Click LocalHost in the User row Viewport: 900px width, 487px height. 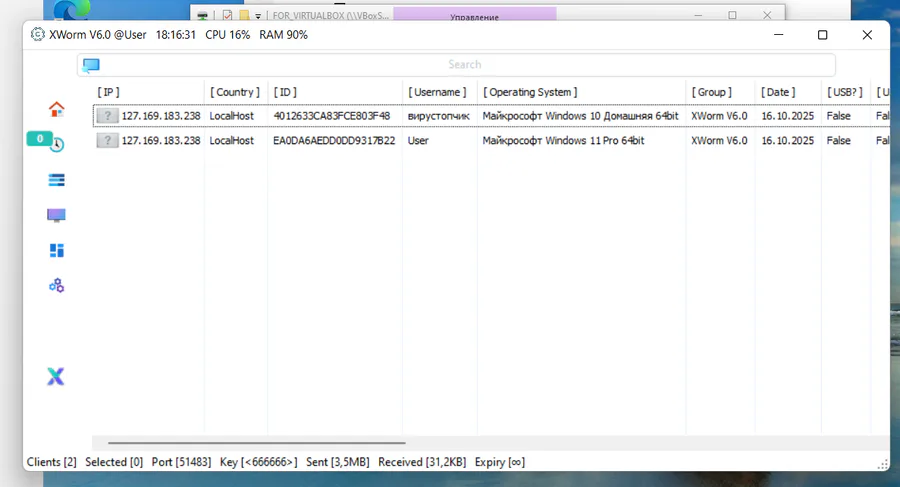[231, 141]
